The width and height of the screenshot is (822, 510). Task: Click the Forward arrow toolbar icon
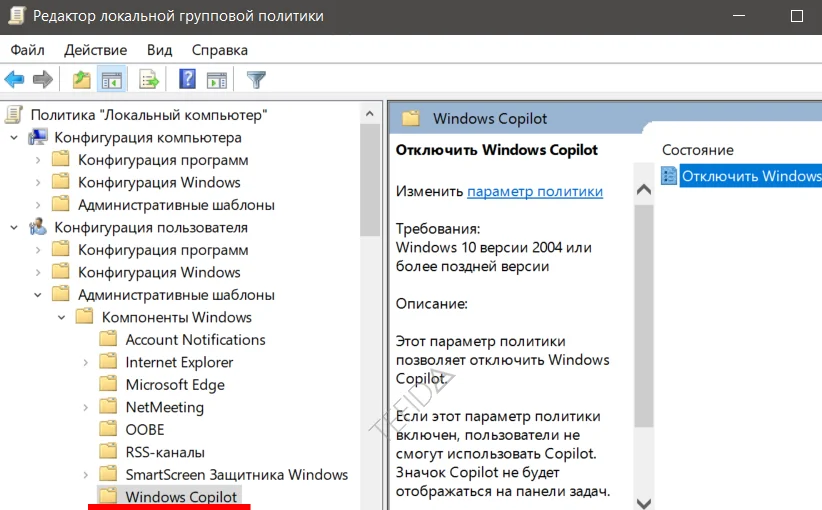pyautogui.click(x=42, y=80)
